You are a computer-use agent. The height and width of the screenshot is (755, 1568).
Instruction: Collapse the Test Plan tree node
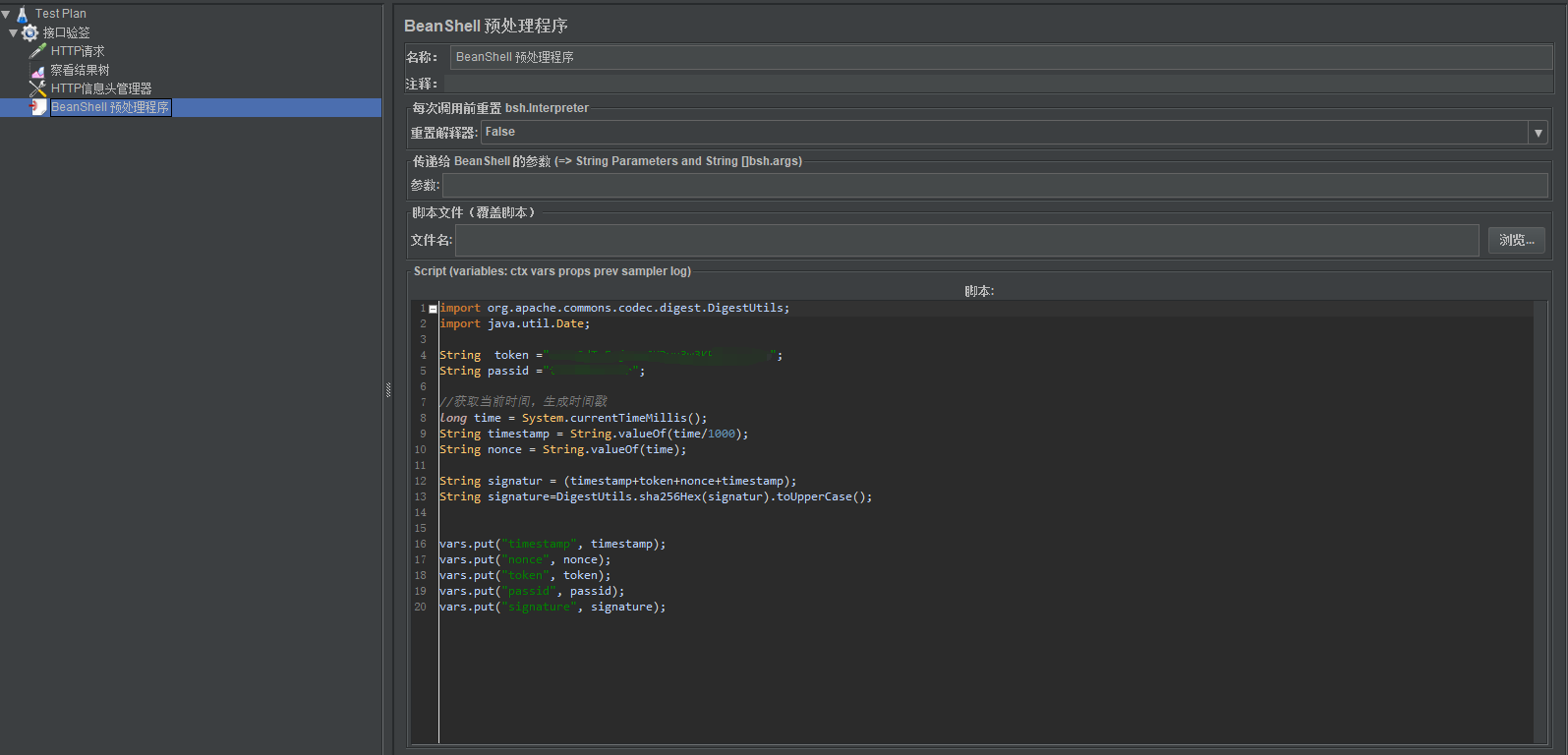click(6, 14)
